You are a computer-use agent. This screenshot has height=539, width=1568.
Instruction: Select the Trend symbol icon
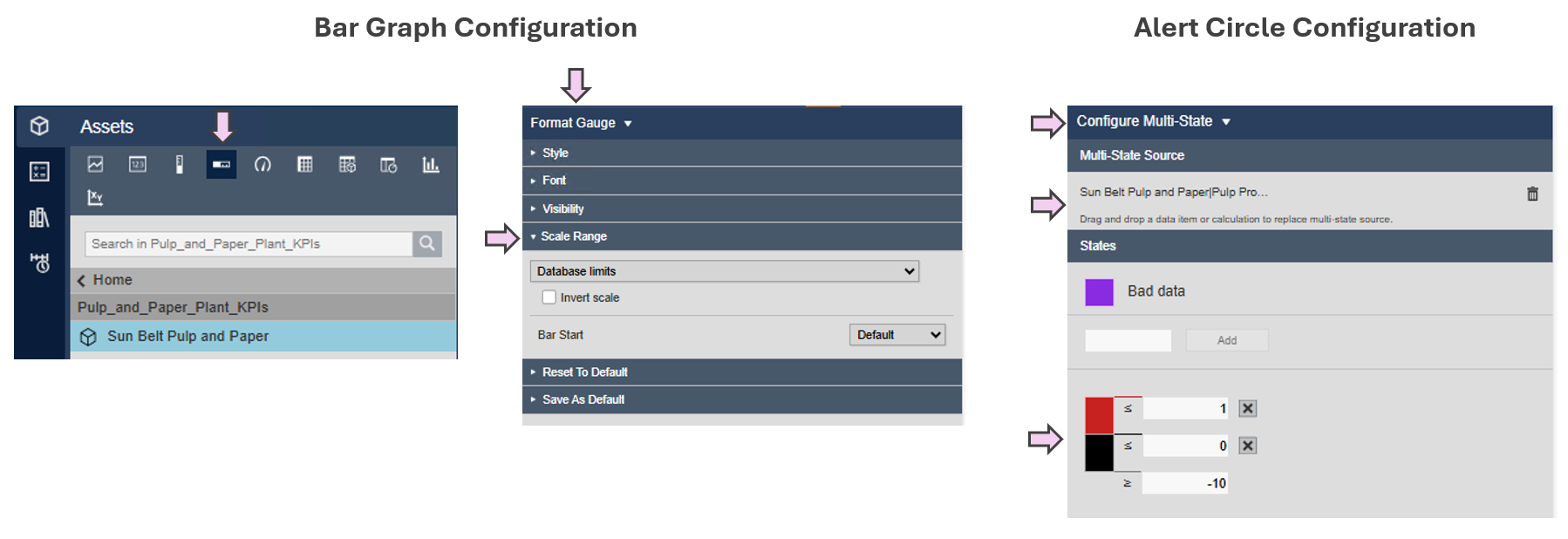click(x=96, y=164)
